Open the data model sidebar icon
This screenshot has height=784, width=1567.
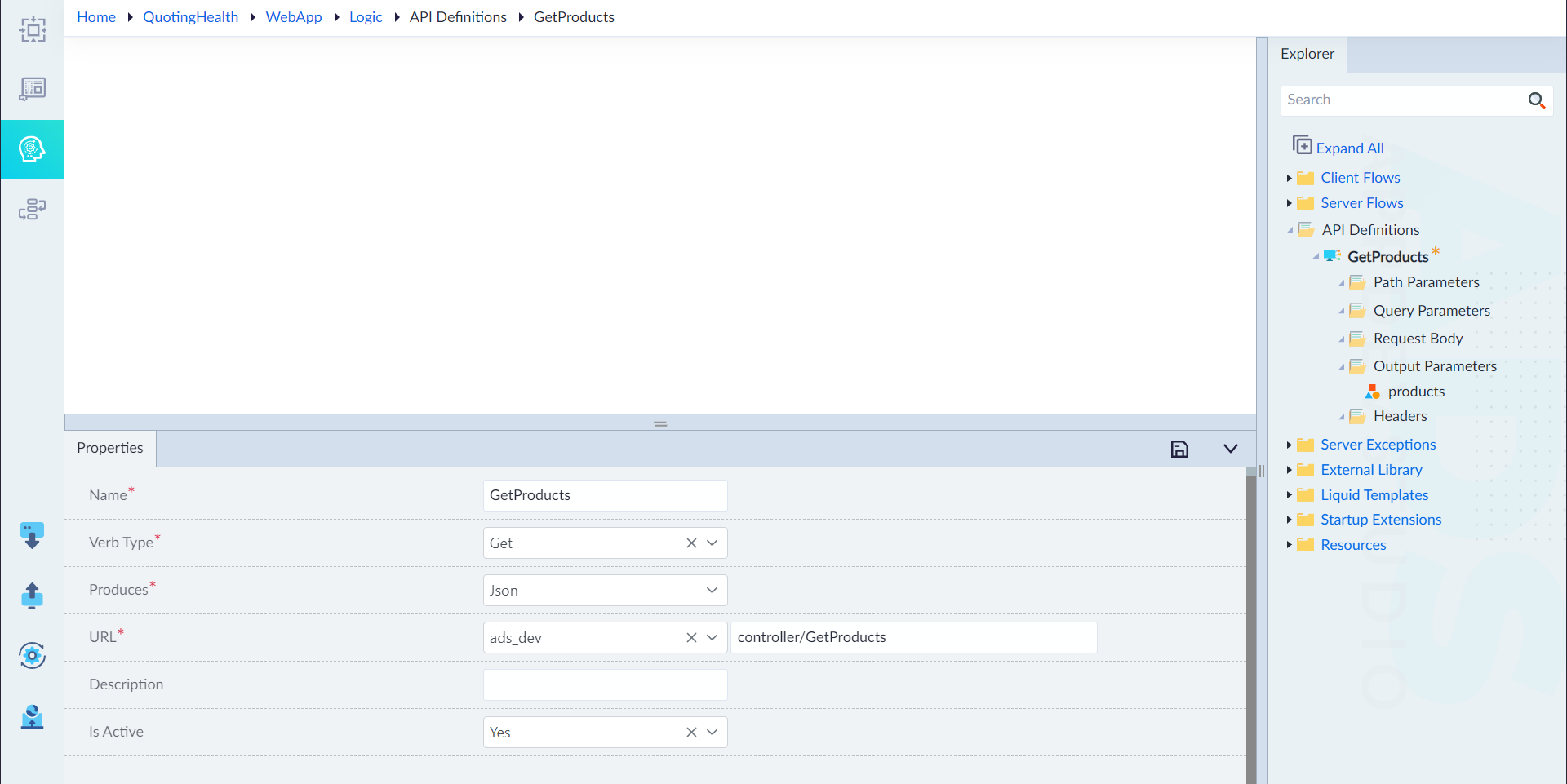point(33,209)
